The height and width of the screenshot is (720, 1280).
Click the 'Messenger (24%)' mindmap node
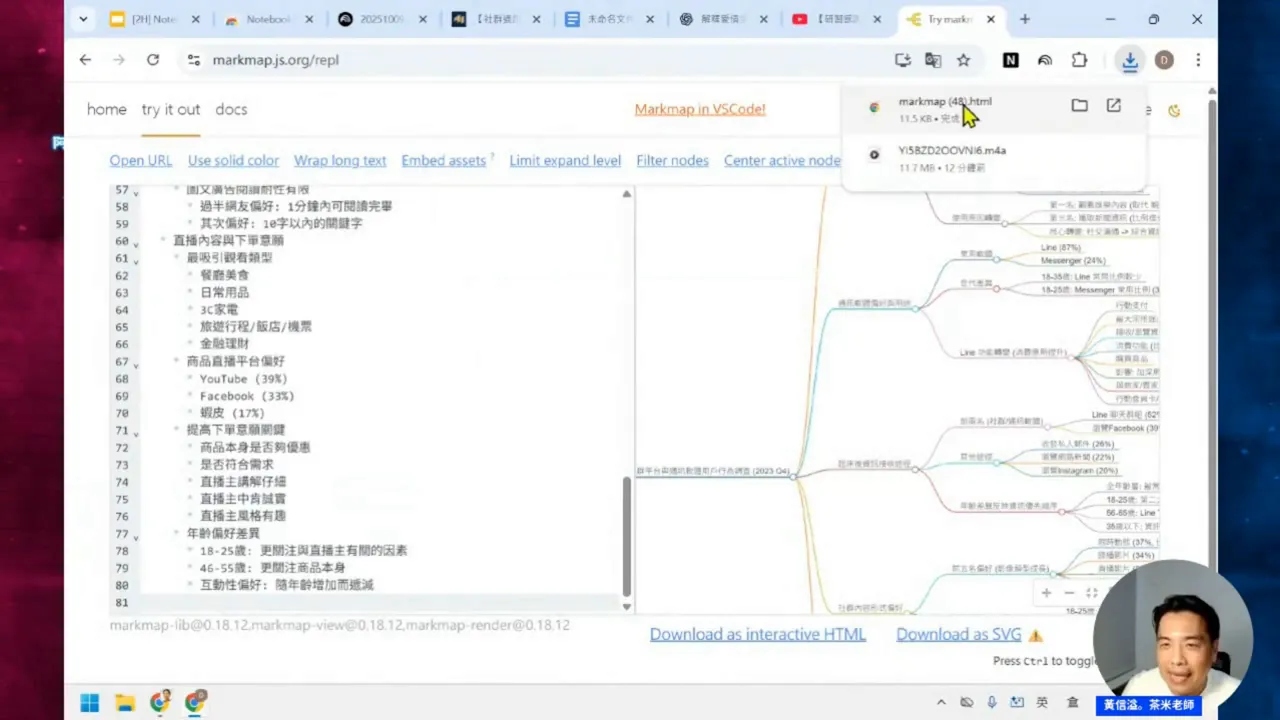[1073, 260]
